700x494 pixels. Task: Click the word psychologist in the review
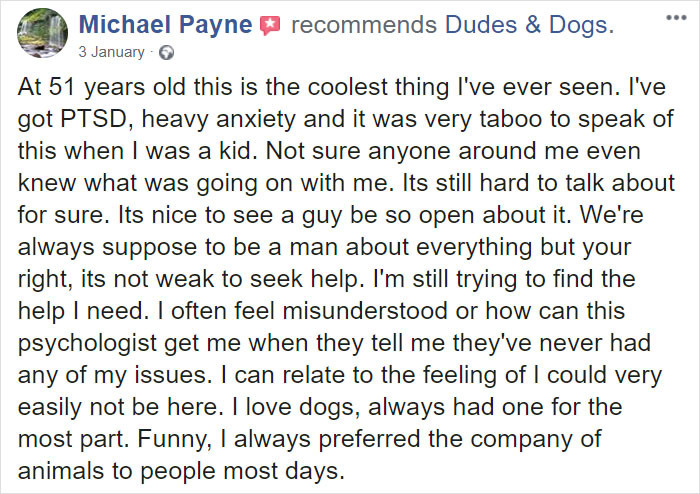point(88,343)
